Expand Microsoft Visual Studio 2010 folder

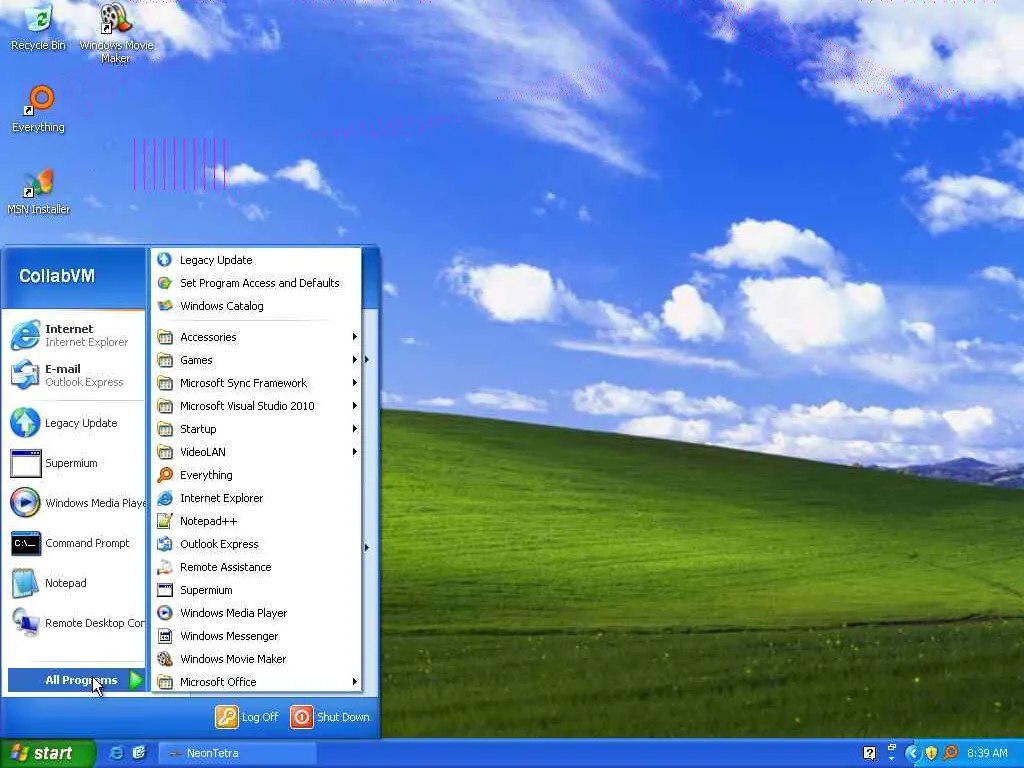click(x=257, y=406)
